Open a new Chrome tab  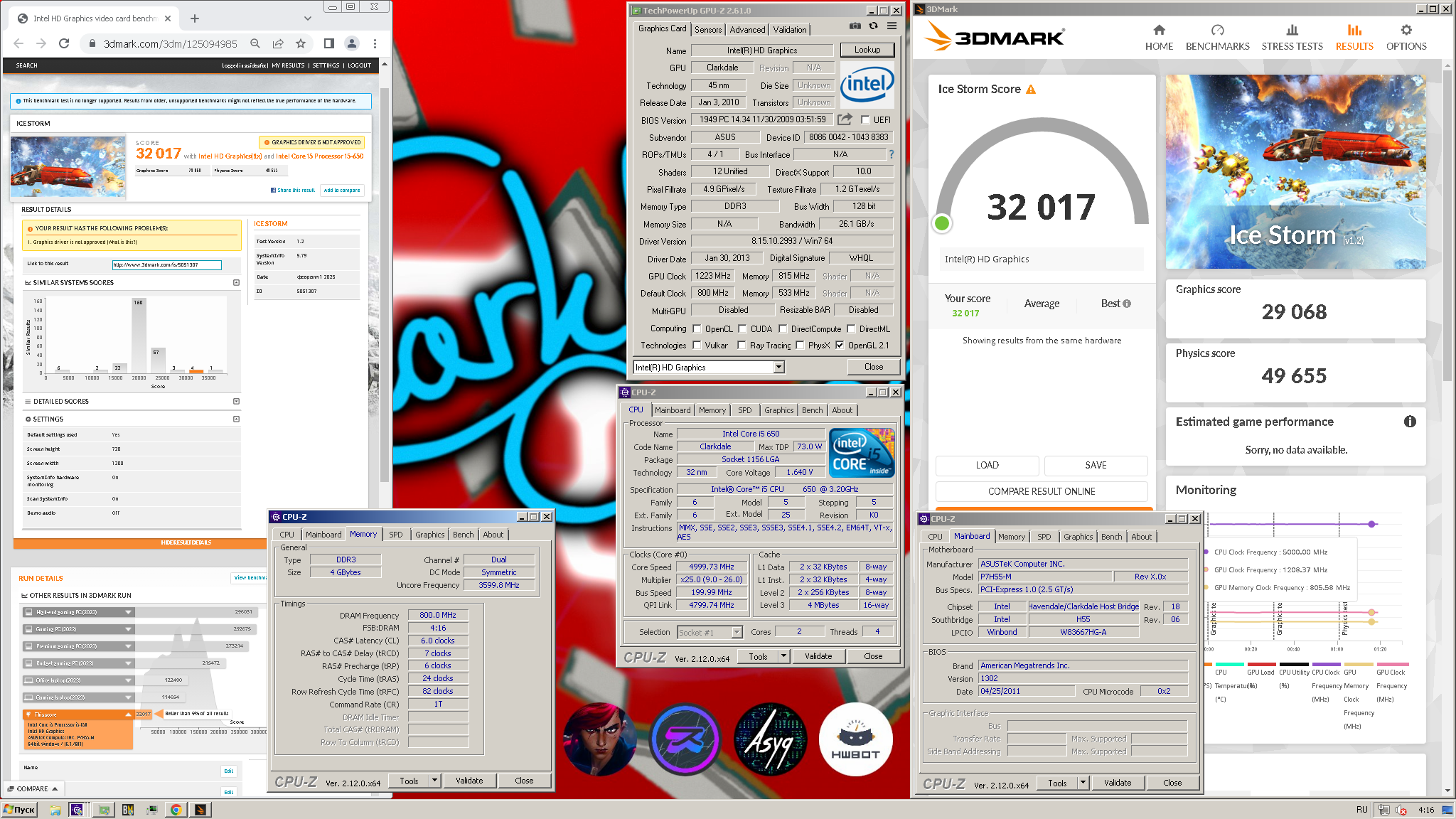pyautogui.click(x=195, y=18)
